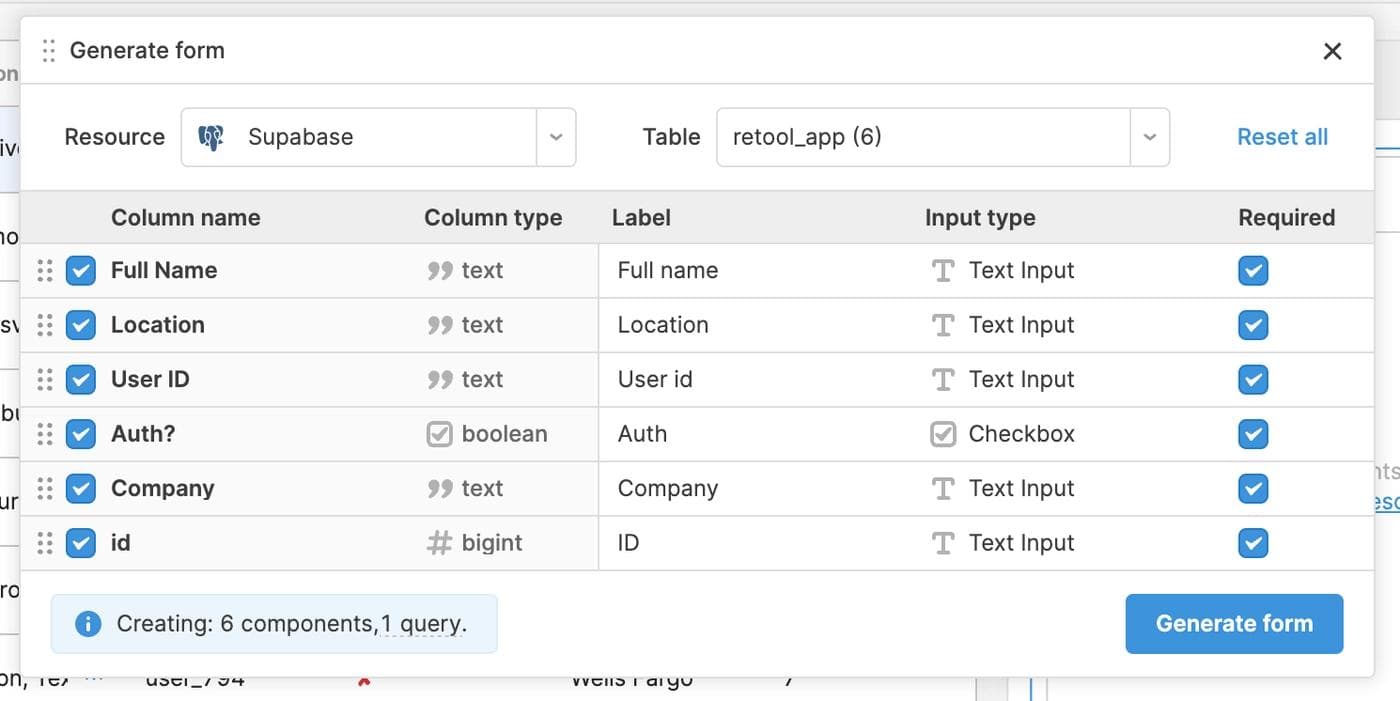Toggle Required checkbox for User ID row

[x=1253, y=380]
